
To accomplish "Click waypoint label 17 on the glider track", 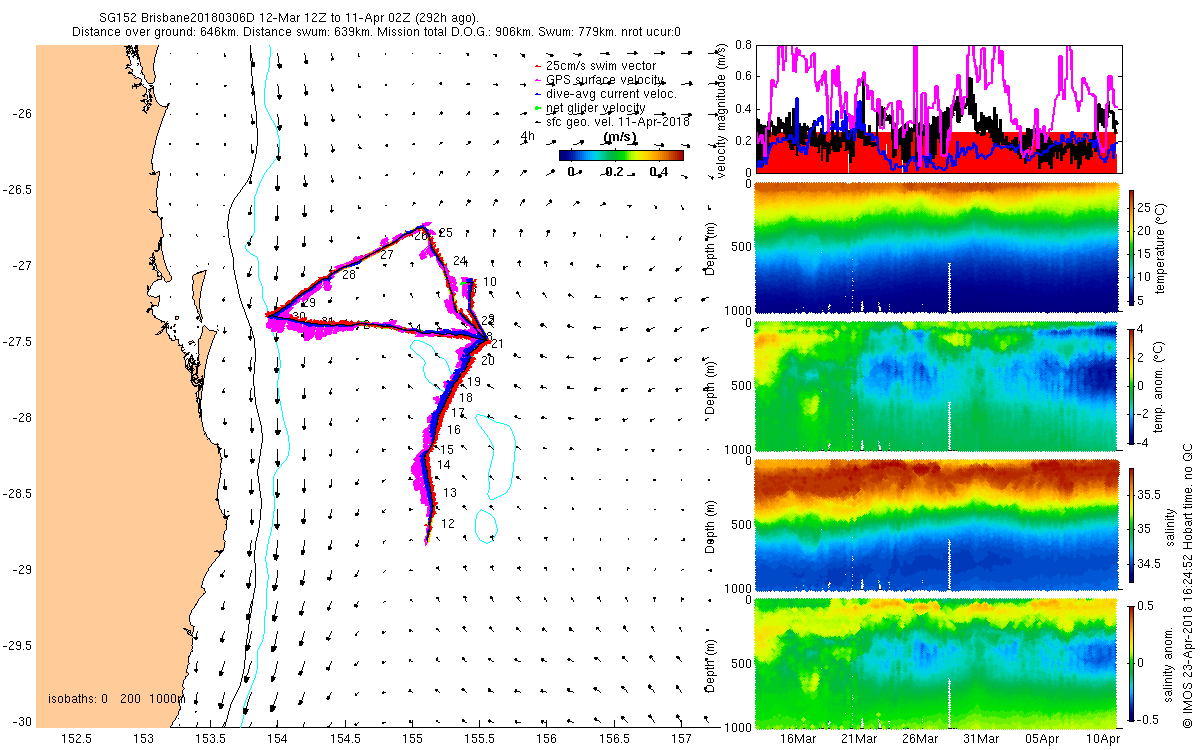I will point(459,413).
